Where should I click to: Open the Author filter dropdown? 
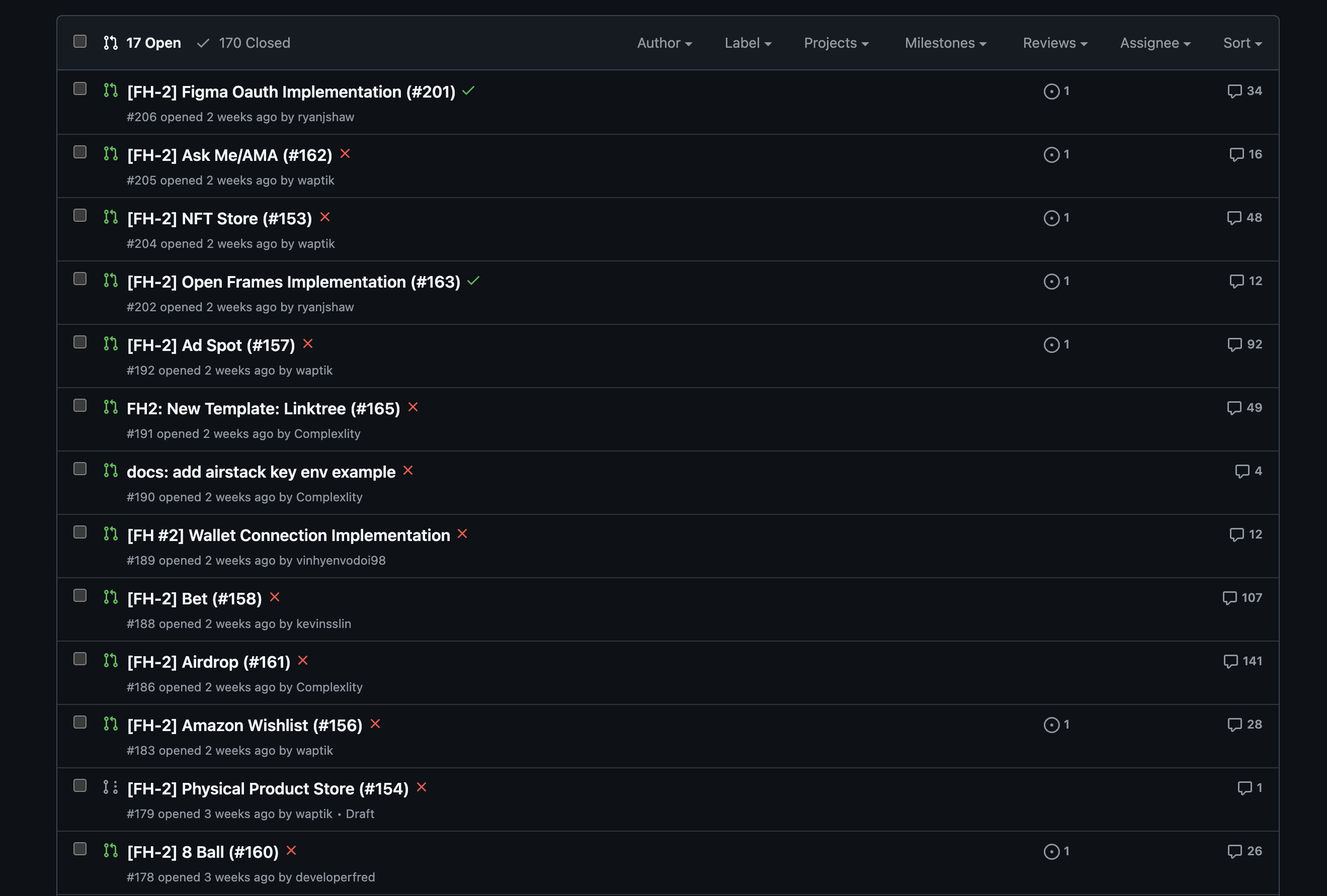[x=665, y=43]
